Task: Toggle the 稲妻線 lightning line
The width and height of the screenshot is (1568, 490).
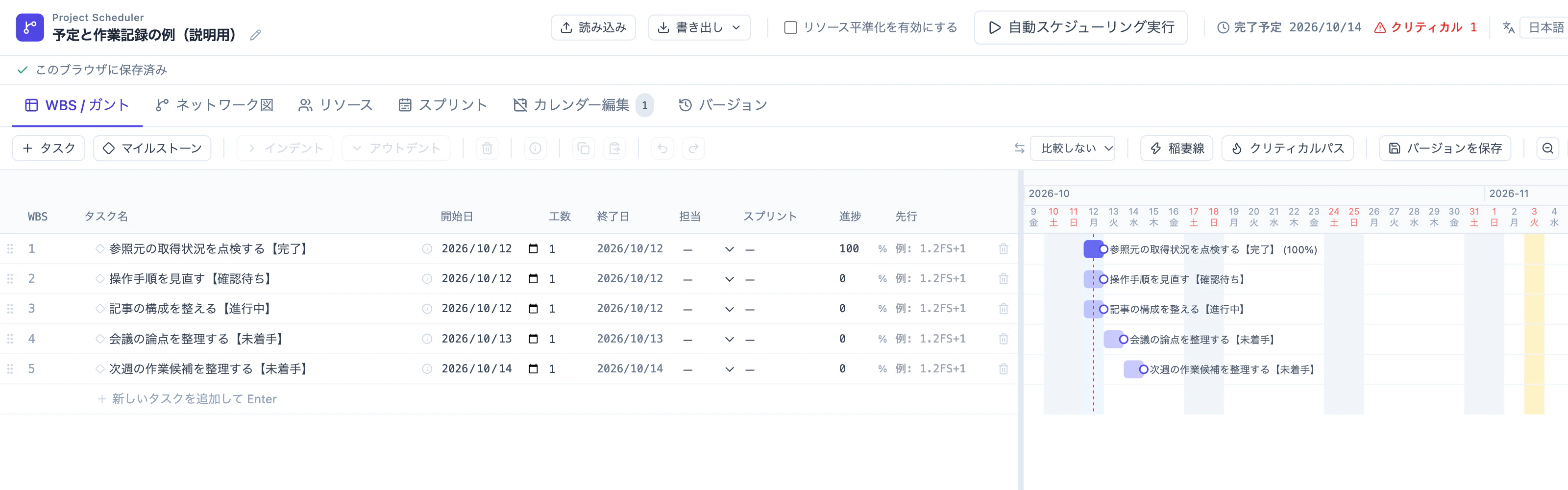Action: (1176, 148)
